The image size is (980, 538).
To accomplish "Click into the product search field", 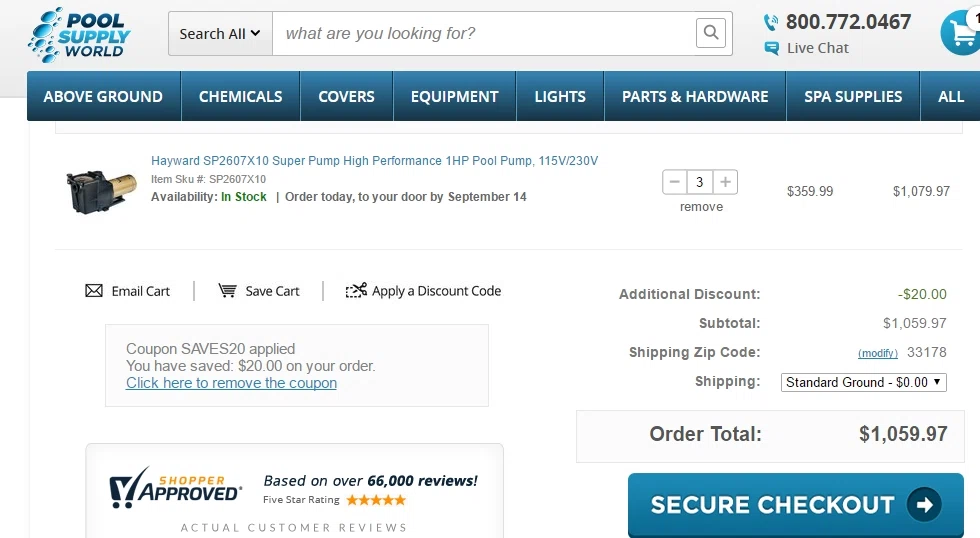I will point(484,33).
